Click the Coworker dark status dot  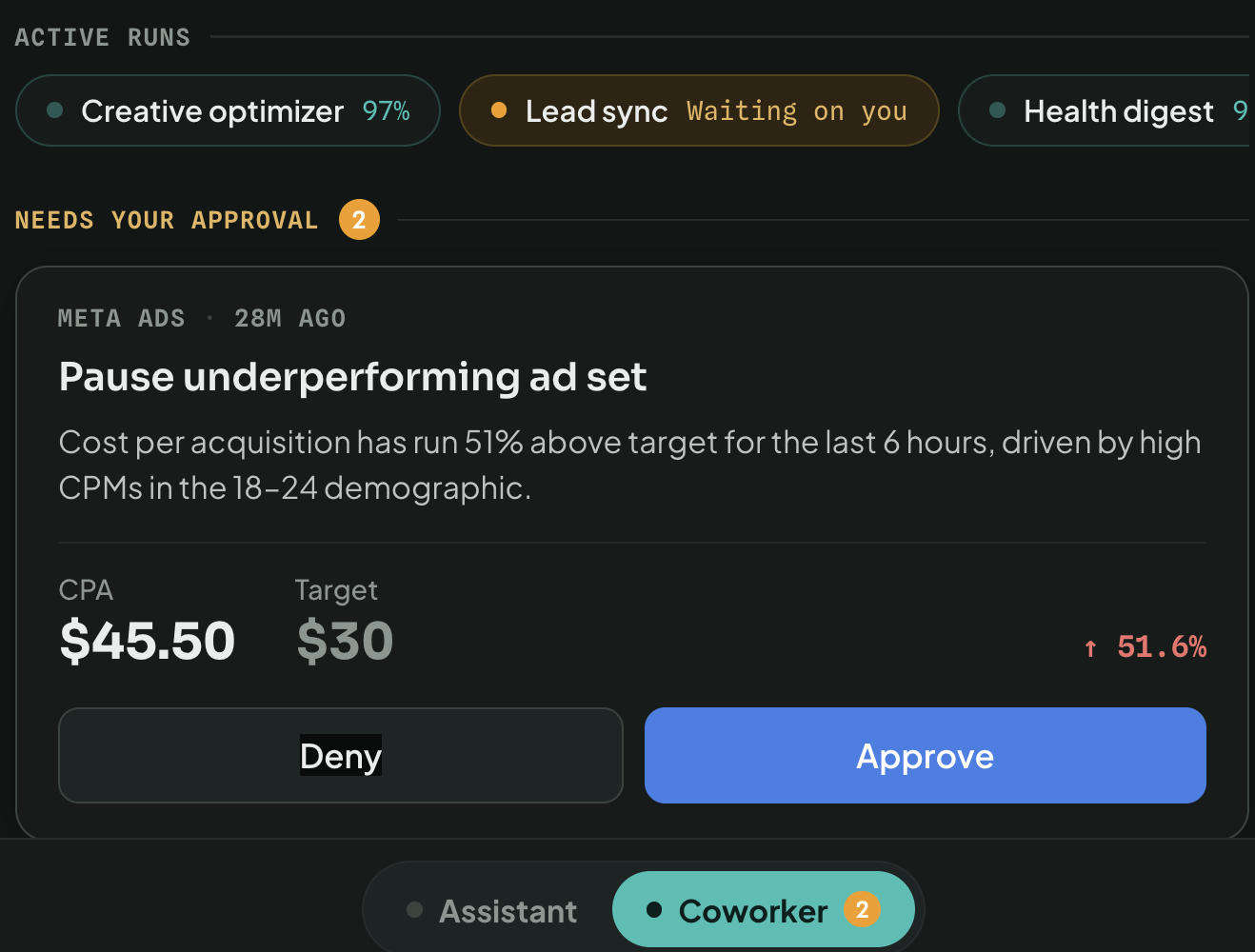654,910
